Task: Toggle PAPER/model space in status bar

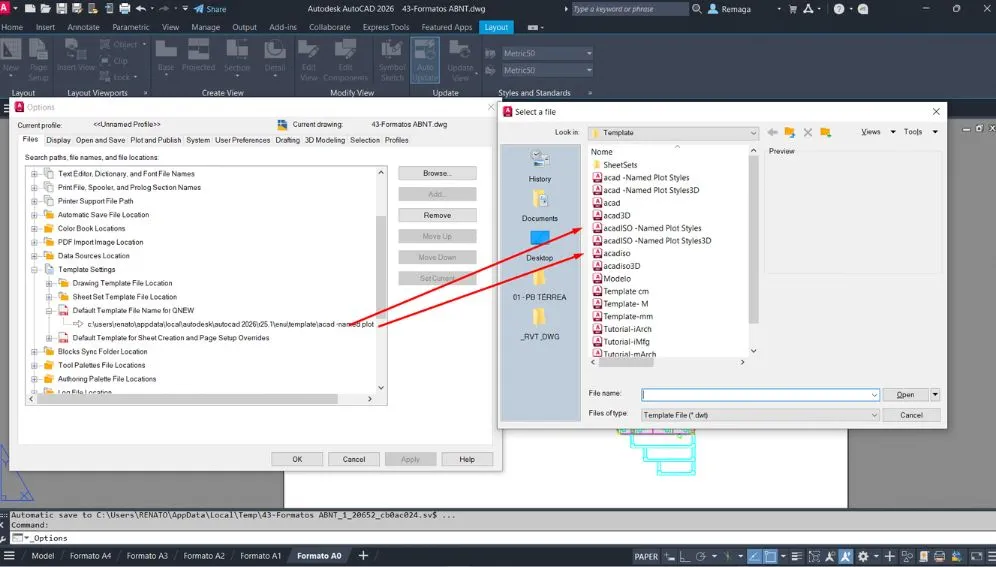Action: pyautogui.click(x=646, y=556)
